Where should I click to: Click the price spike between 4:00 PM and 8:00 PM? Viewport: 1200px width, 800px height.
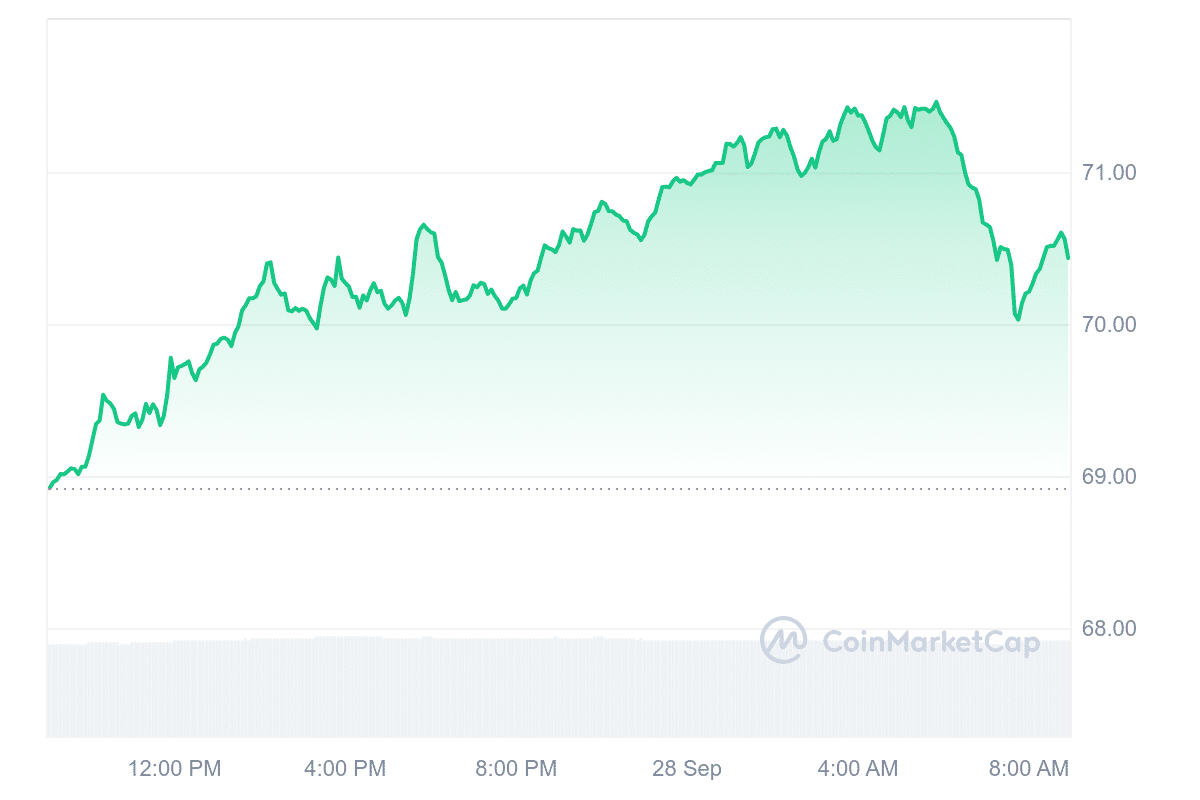point(424,225)
